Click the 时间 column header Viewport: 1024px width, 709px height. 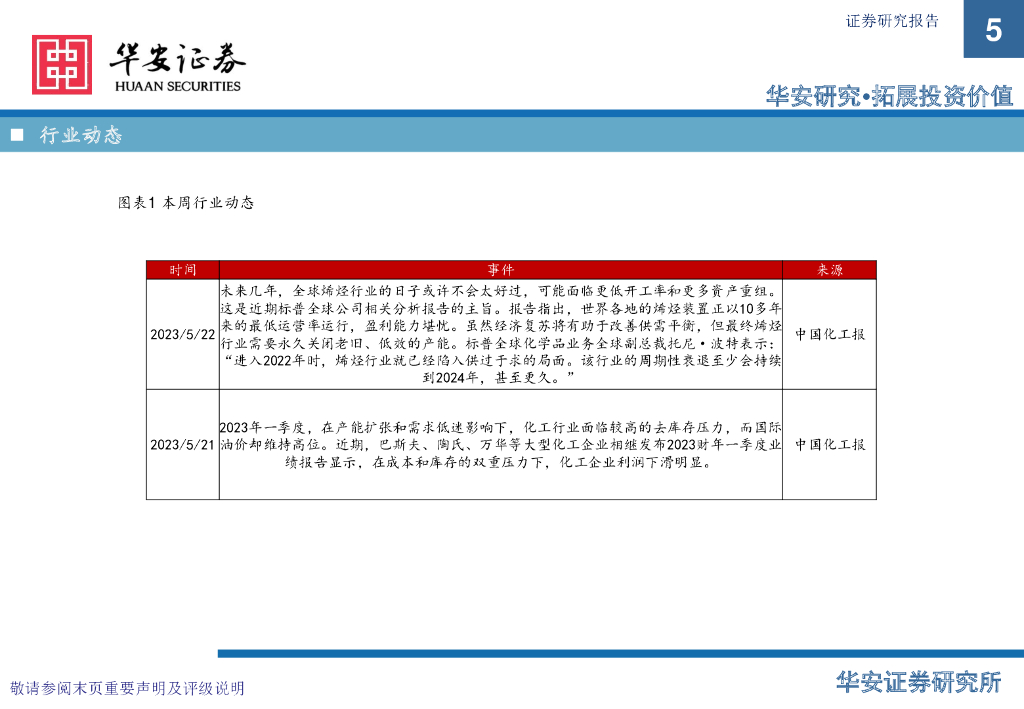pyautogui.click(x=183, y=270)
